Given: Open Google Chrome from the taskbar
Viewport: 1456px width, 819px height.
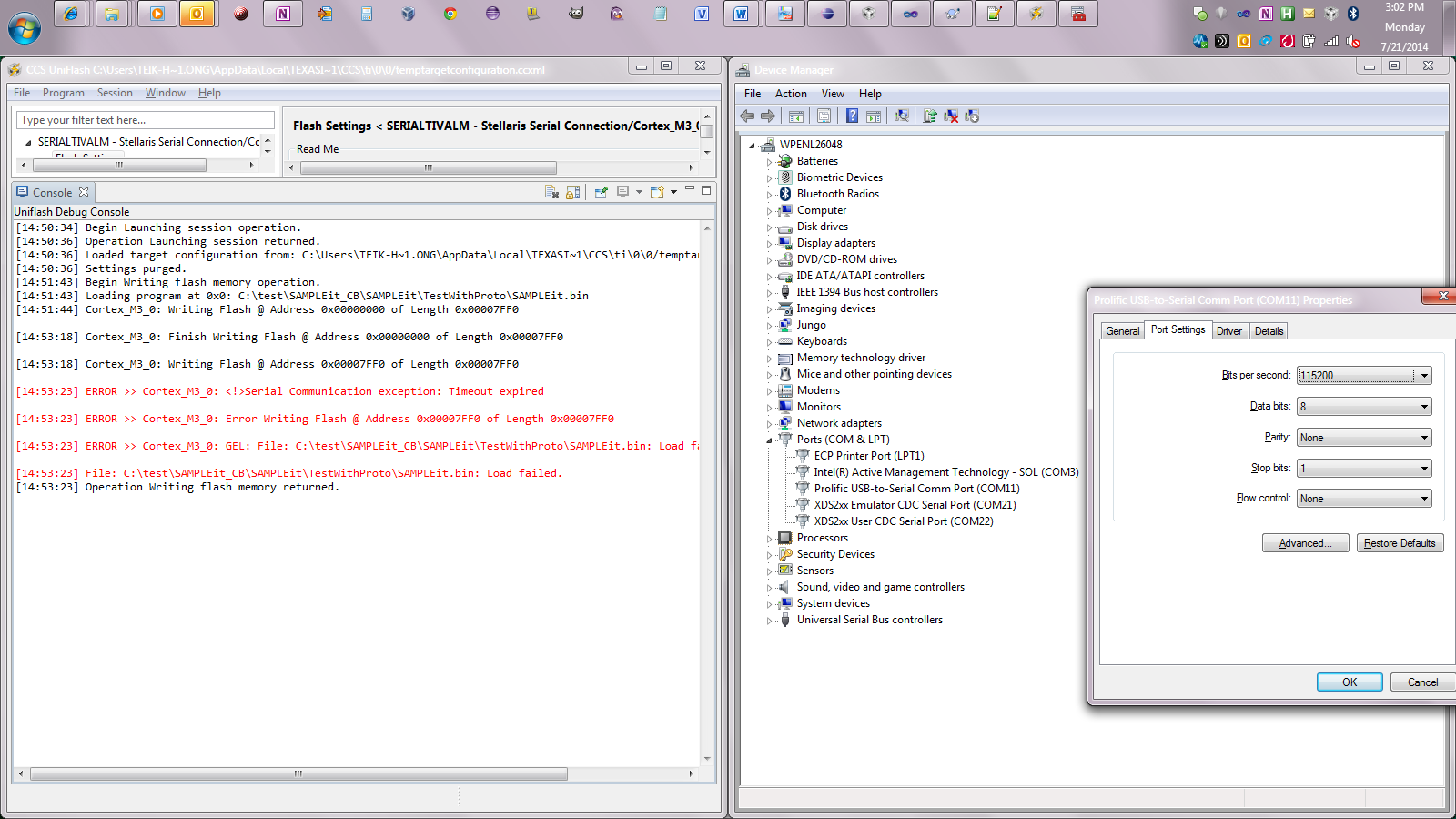Looking at the screenshot, I should click(450, 14).
